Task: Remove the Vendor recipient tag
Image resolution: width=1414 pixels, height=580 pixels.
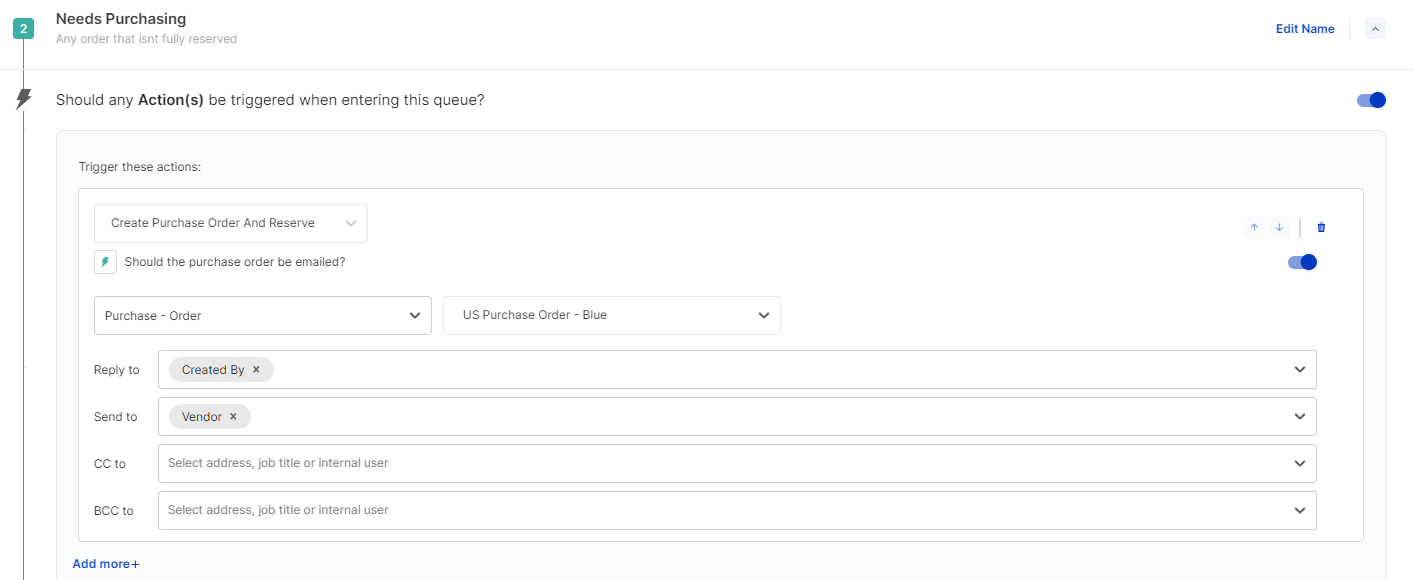Action: 233,417
